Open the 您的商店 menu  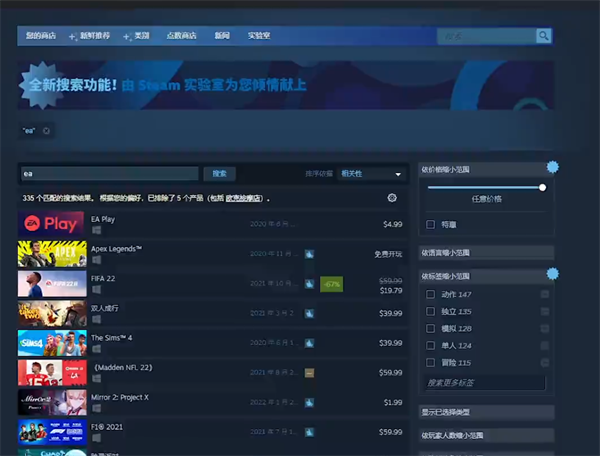click(x=41, y=36)
